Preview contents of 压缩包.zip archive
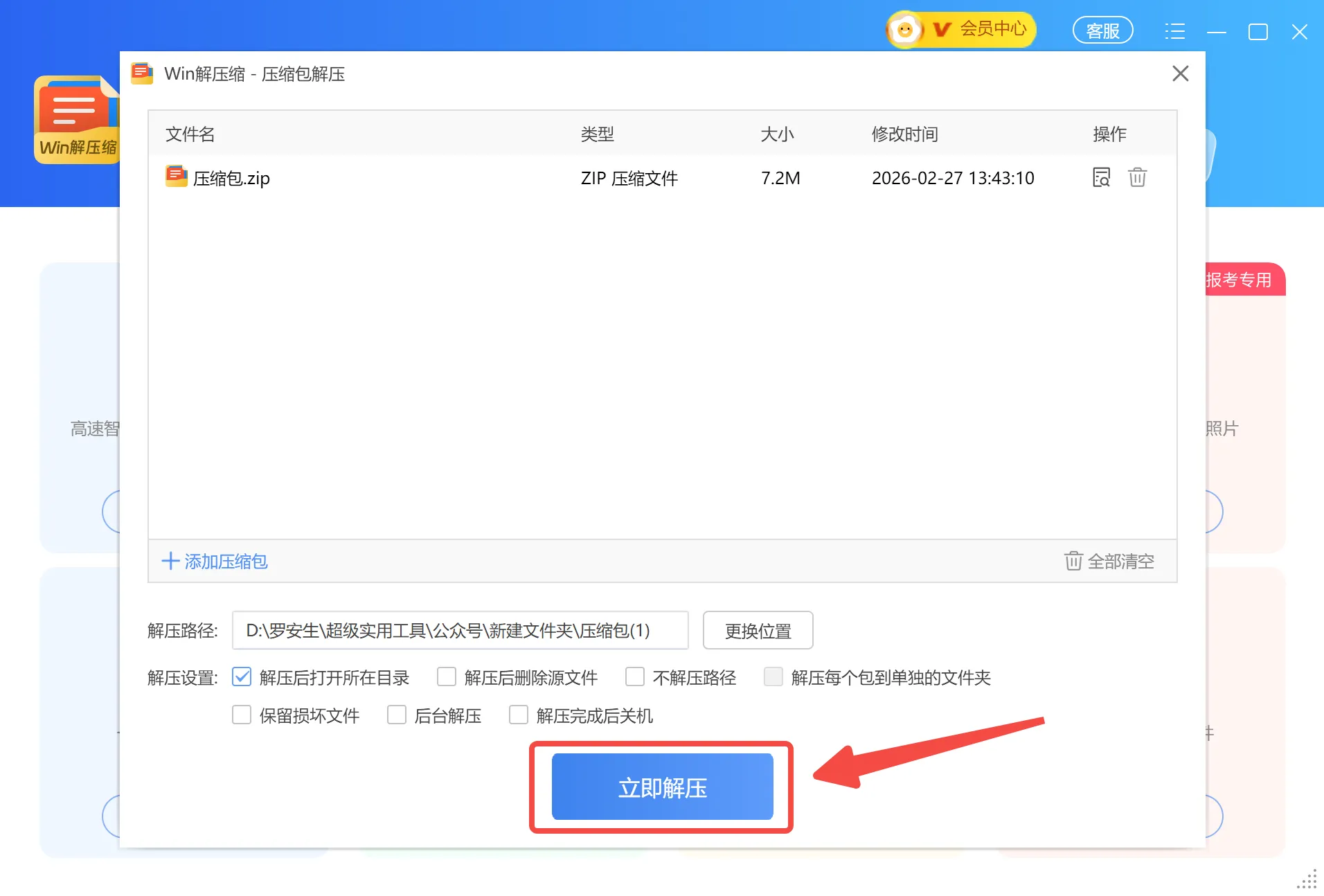Image resolution: width=1324 pixels, height=896 pixels. point(1100,177)
